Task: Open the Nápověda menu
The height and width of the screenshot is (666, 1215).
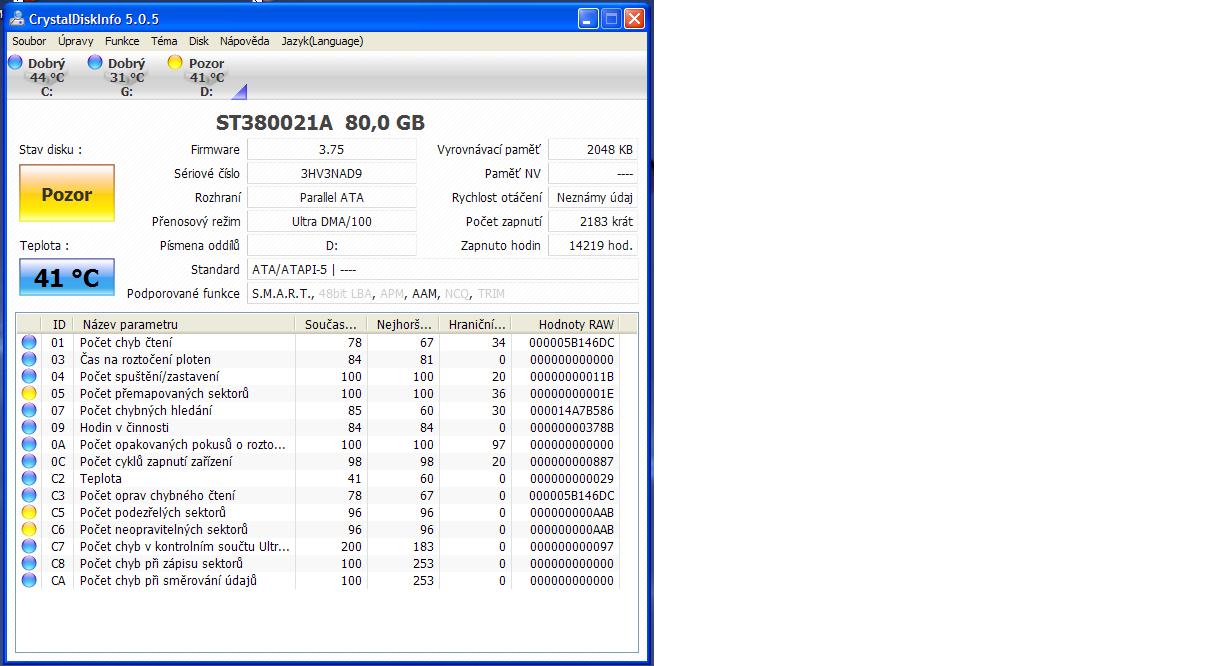Action: click(245, 41)
